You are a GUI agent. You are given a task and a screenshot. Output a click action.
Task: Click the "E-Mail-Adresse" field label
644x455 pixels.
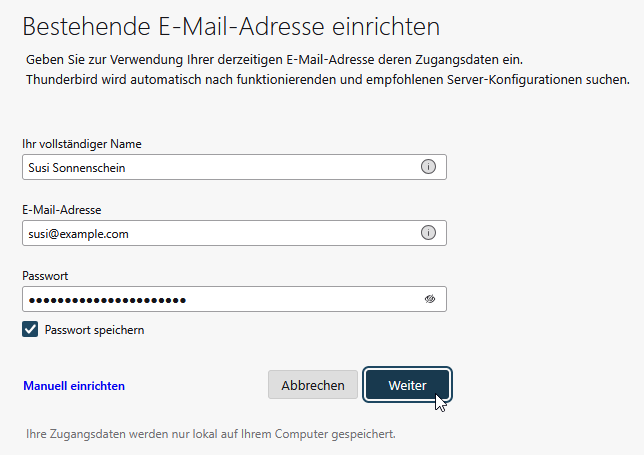coord(62,209)
